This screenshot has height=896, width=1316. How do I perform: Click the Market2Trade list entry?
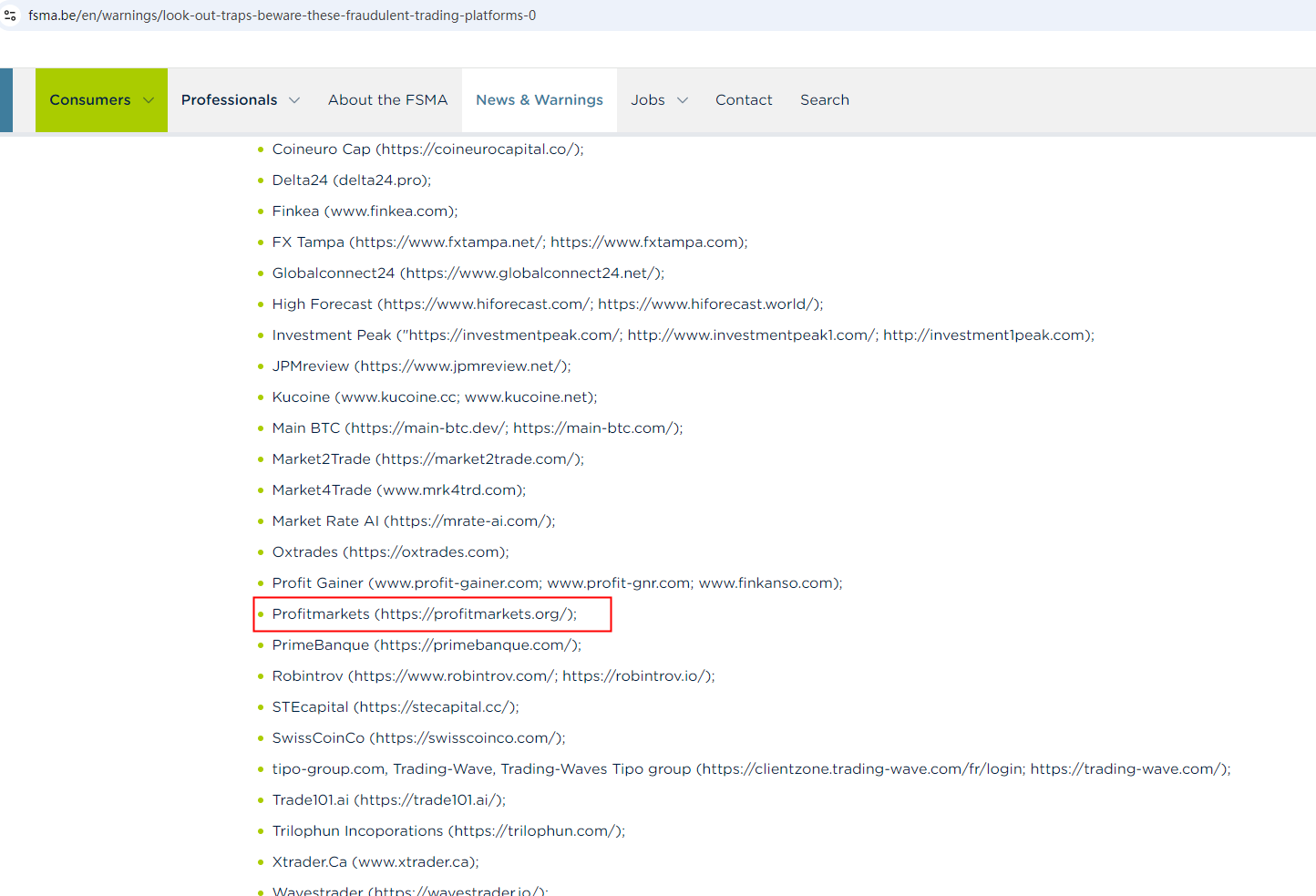coord(427,459)
